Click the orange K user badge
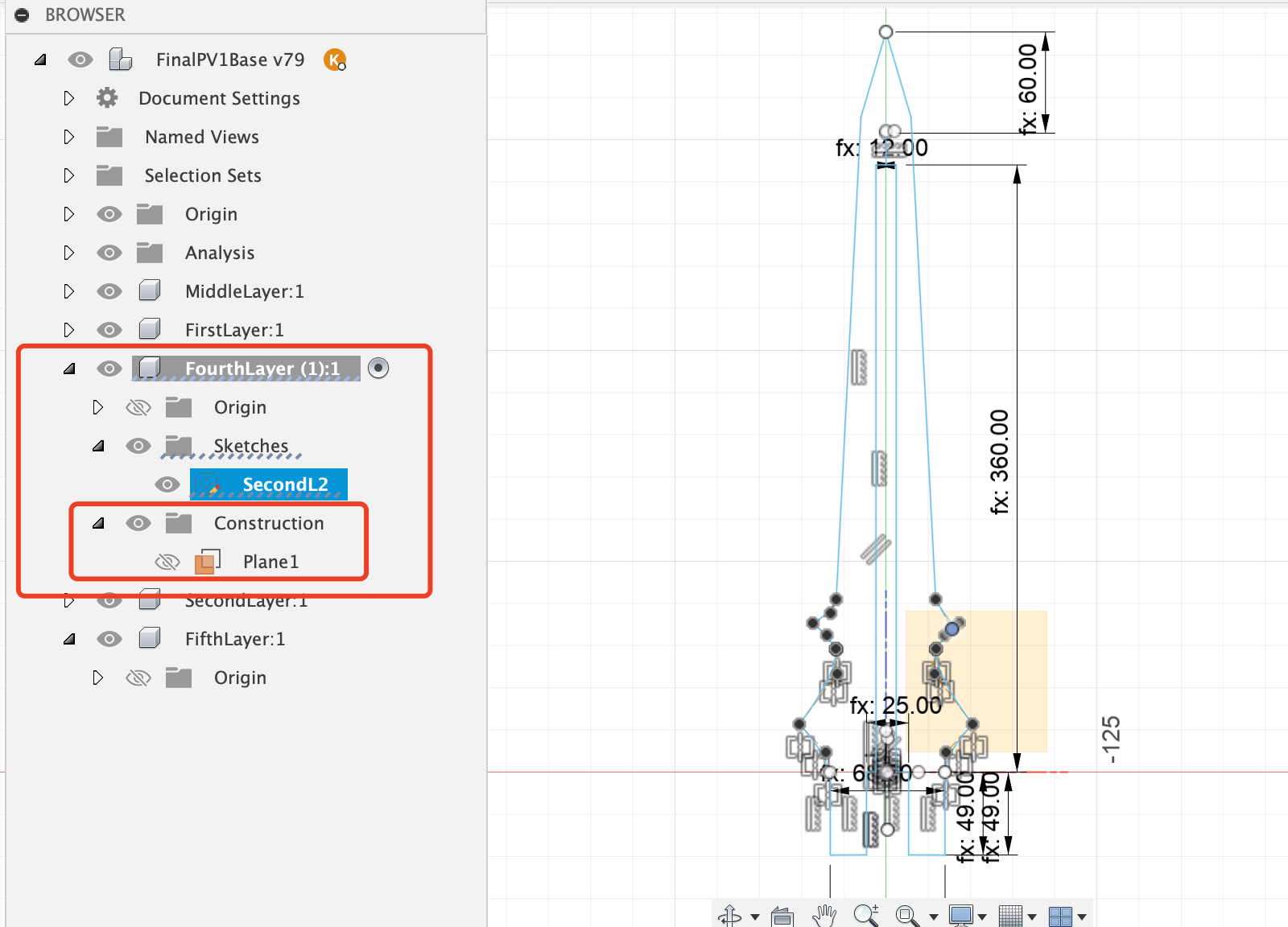 pyautogui.click(x=334, y=60)
